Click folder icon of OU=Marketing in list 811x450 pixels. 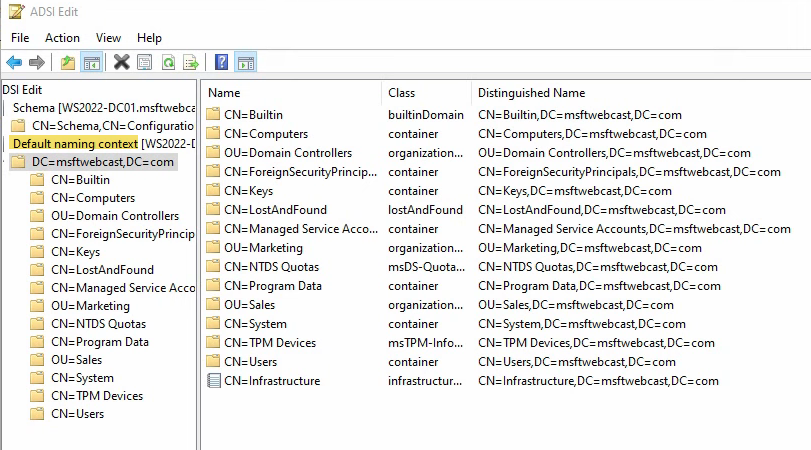click(x=213, y=247)
